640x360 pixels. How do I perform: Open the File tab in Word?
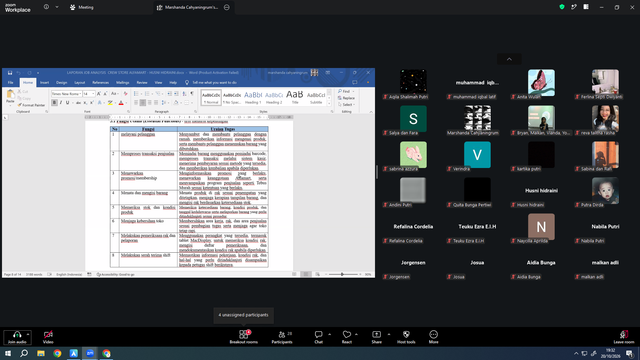(11, 82)
